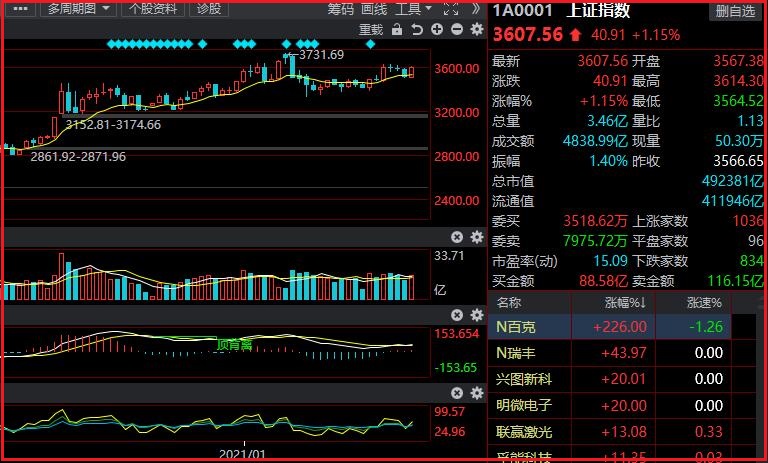Select the 明微电子 stock row
This screenshot has height=463, width=768.
[x=609, y=405]
